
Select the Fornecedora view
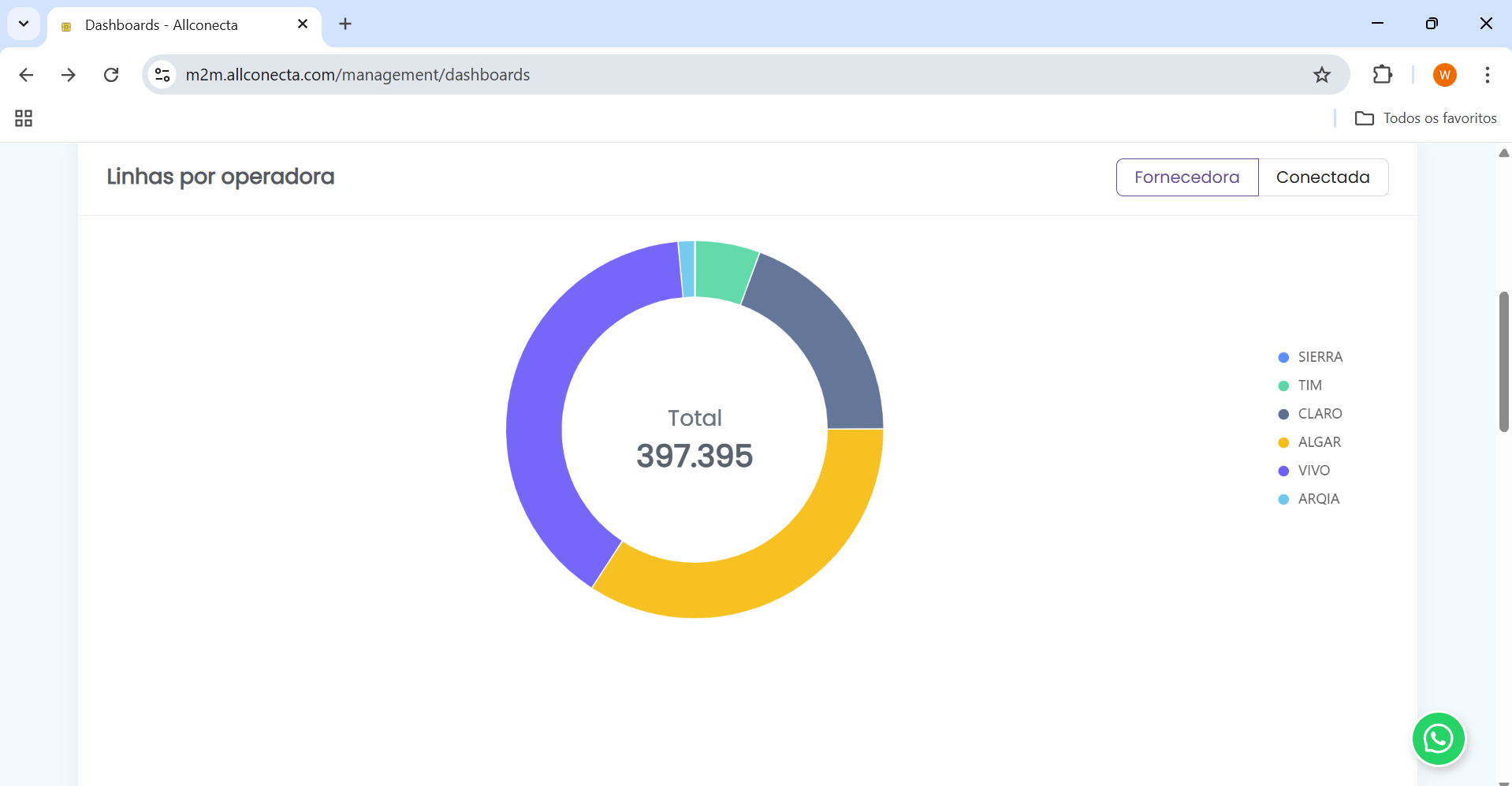point(1186,177)
